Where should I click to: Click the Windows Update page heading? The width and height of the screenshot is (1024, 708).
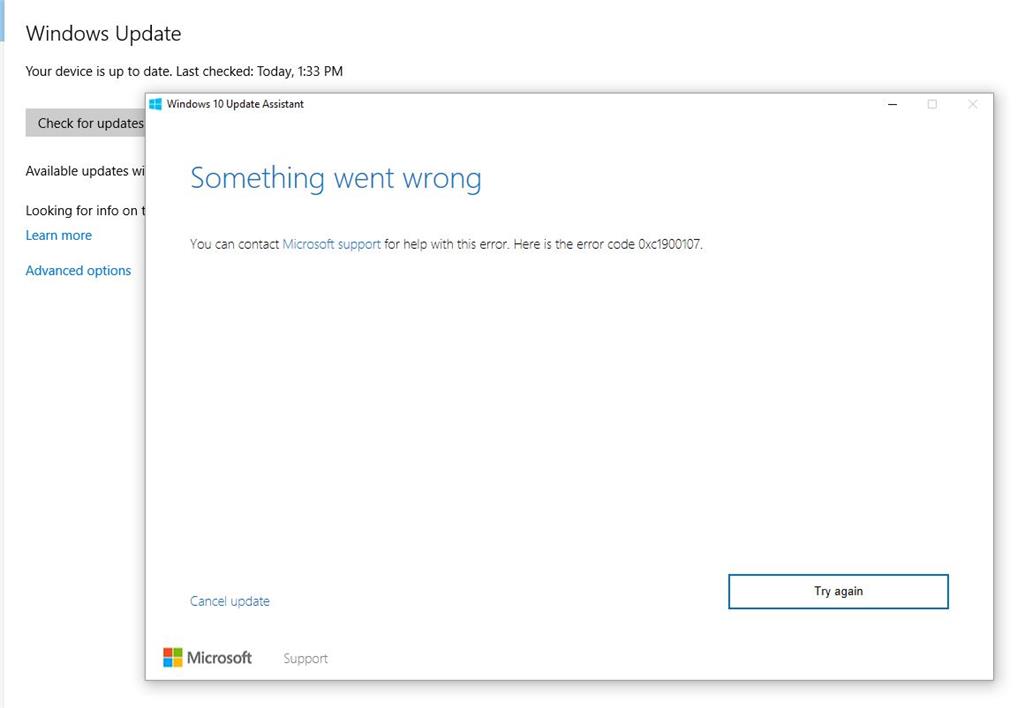[103, 33]
